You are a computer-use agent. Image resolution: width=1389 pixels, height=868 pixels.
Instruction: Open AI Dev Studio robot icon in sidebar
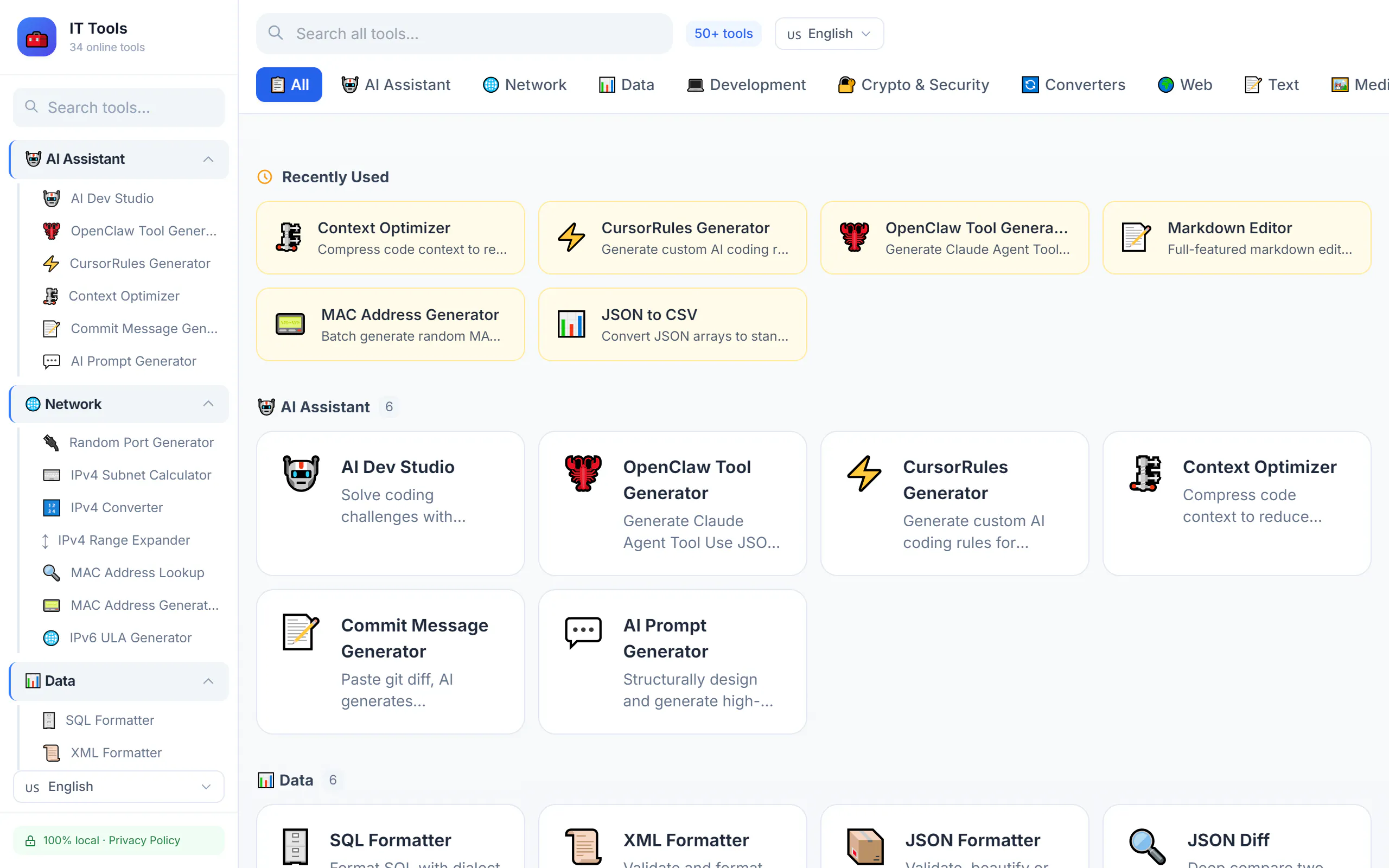(x=52, y=199)
